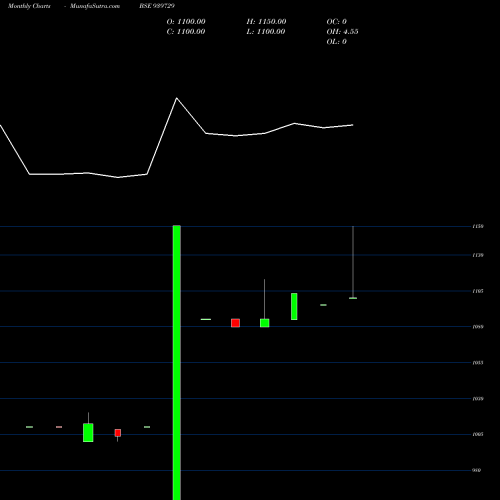Click the peak point of the white line
Viewport: 500px width, 500px height.
click(177, 98)
